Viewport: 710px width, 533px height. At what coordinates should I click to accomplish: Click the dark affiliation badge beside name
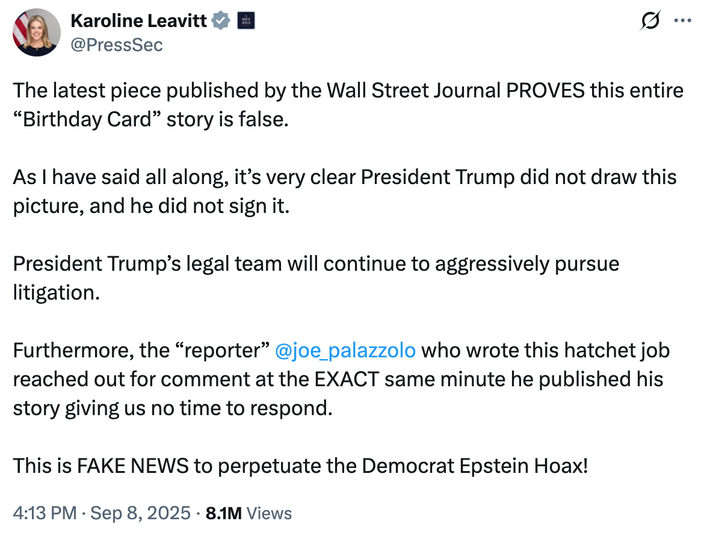coord(246,21)
